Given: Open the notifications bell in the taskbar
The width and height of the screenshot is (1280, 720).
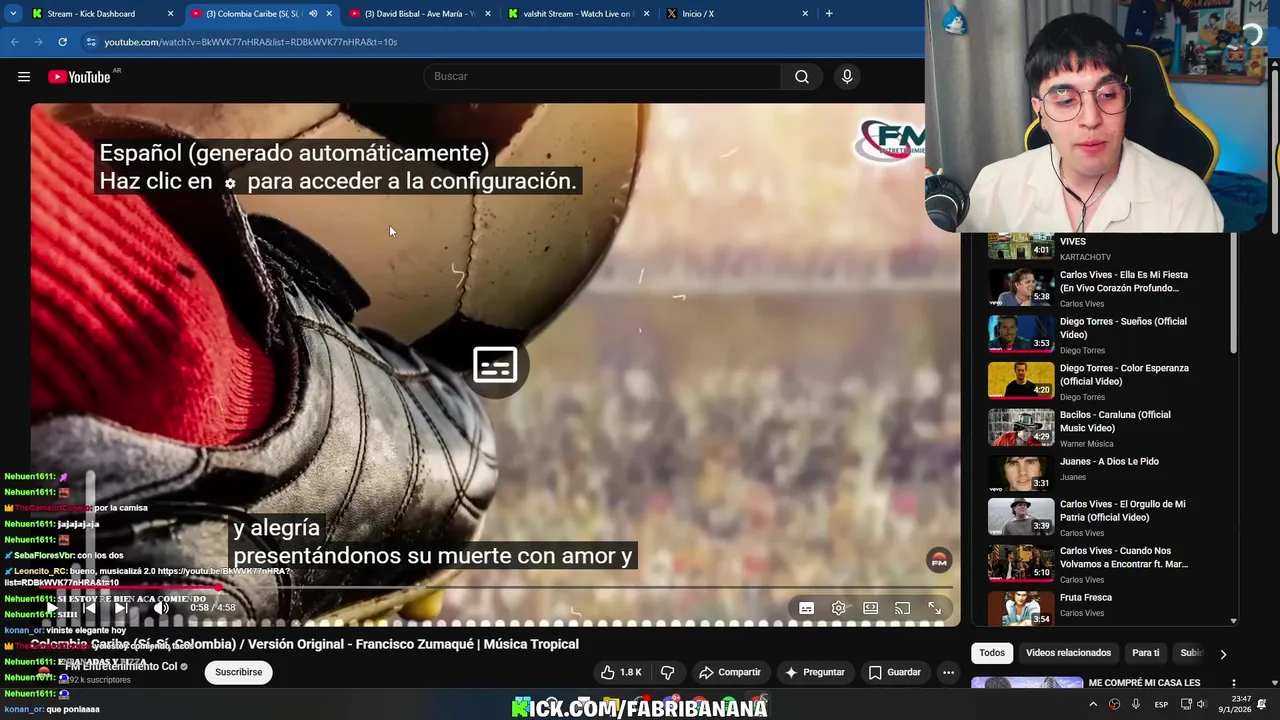Looking at the screenshot, I should [1263, 705].
